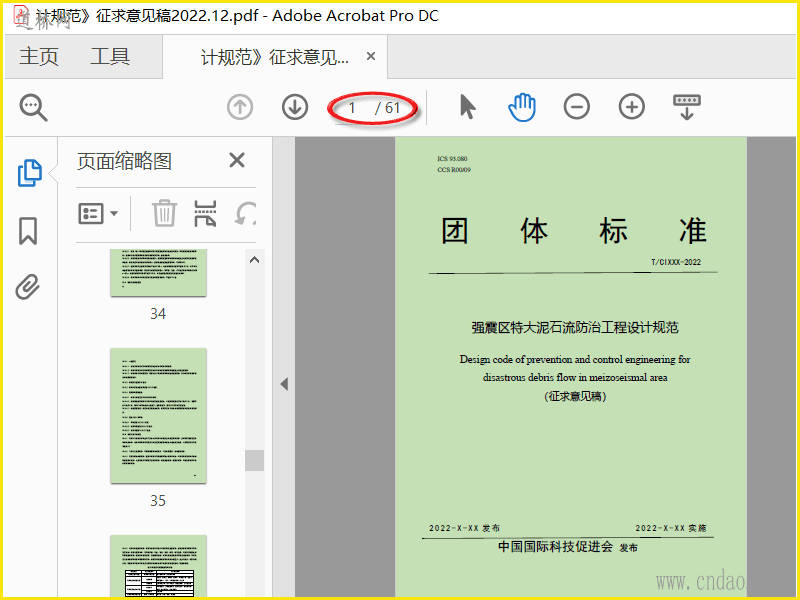Click the current page number field
800x600 pixels.
(x=352, y=108)
